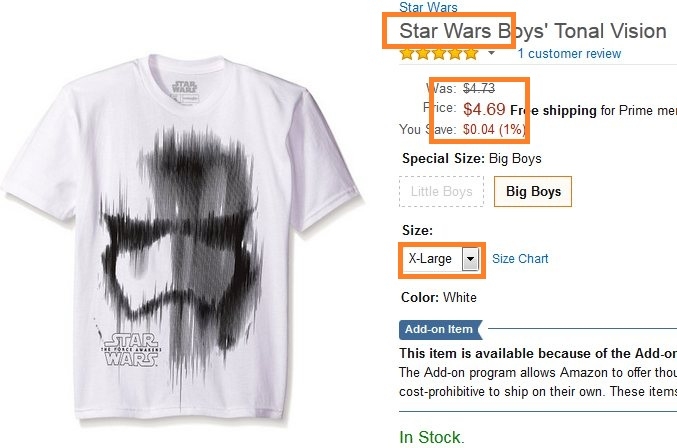This screenshot has width=677, height=448.
Task: Select the Little Boys size option
Action: coord(441,191)
